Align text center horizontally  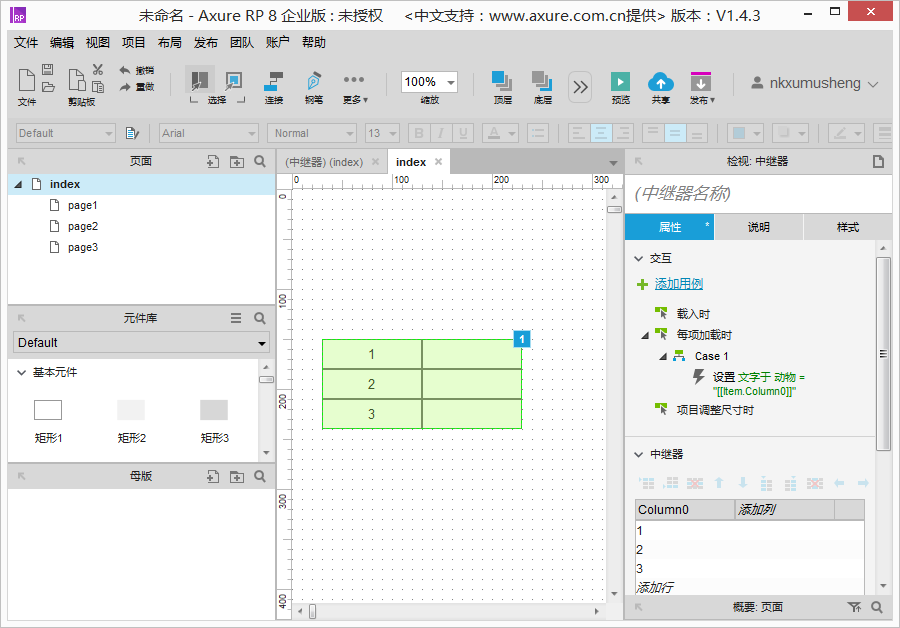601,133
